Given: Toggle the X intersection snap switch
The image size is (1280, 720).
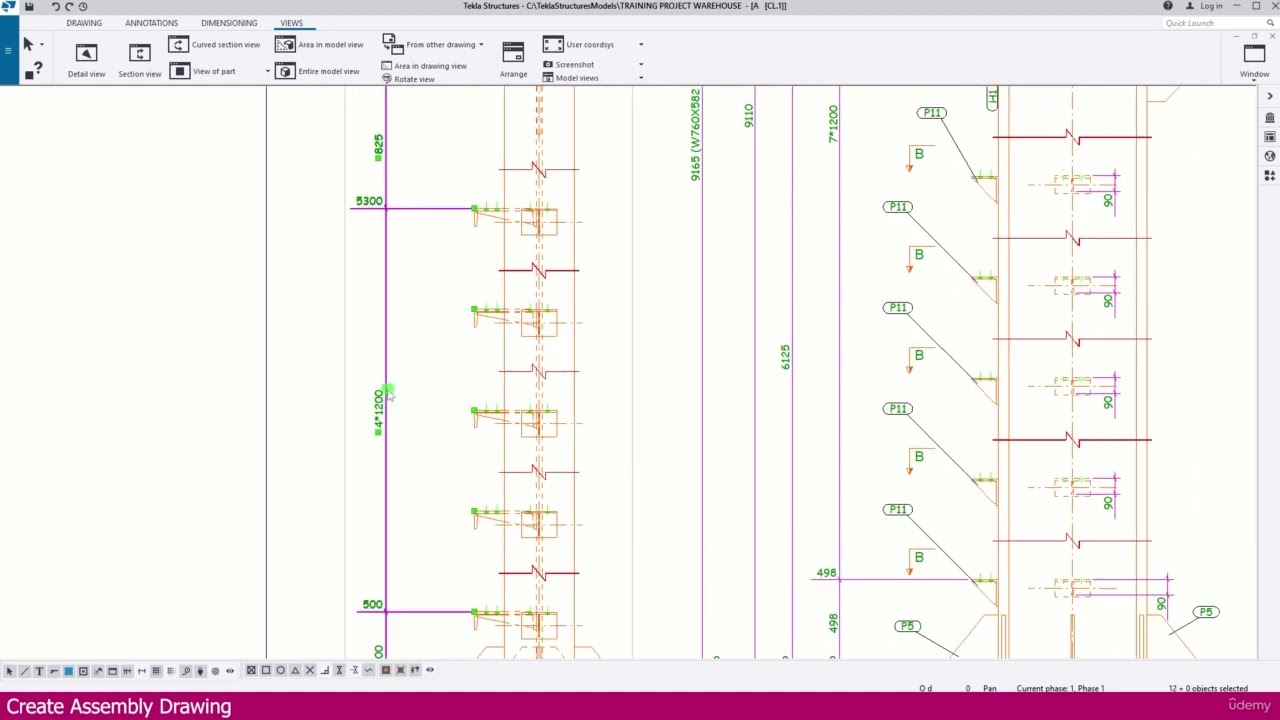Looking at the screenshot, I should click(x=310, y=670).
